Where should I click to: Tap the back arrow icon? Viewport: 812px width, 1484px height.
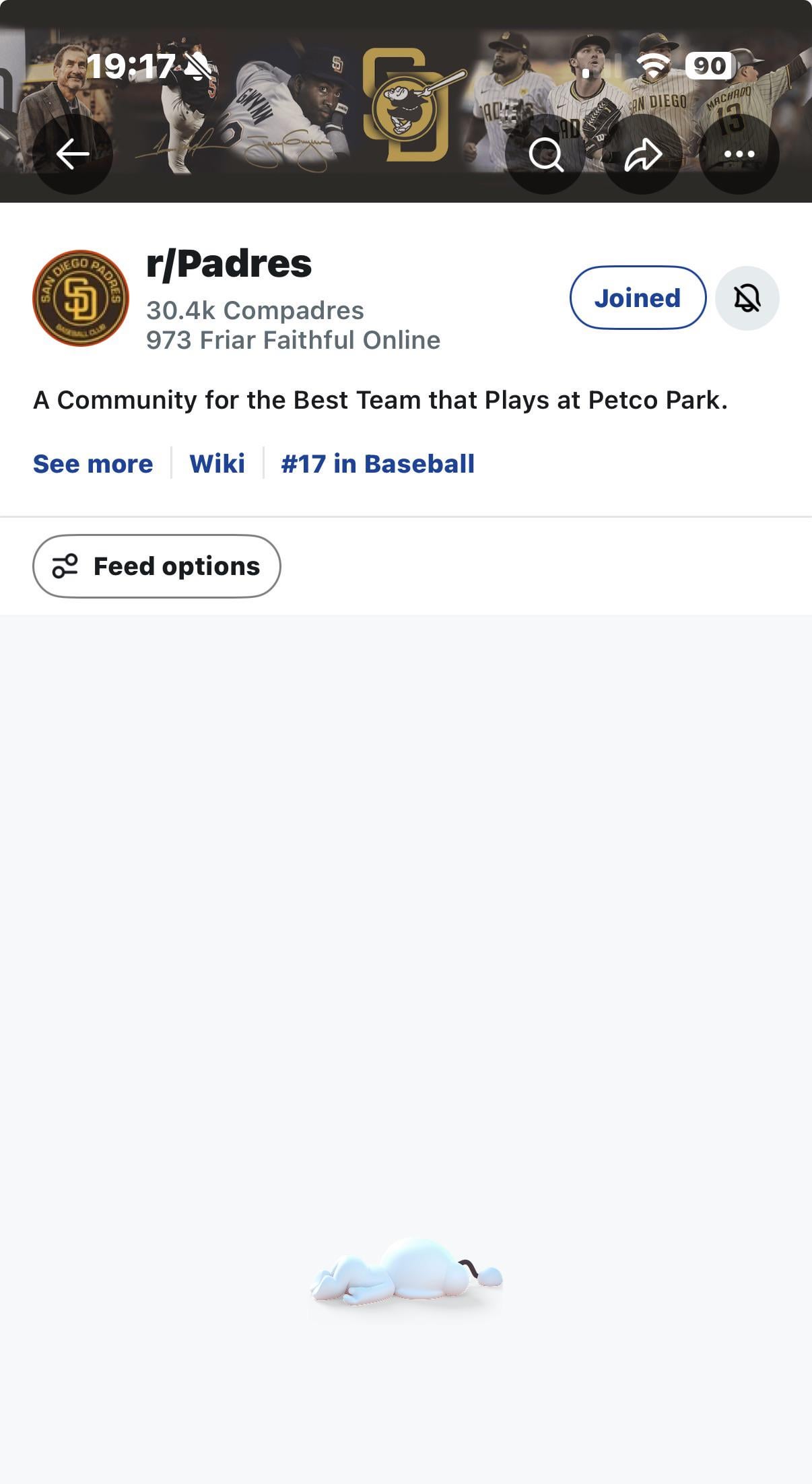click(73, 154)
